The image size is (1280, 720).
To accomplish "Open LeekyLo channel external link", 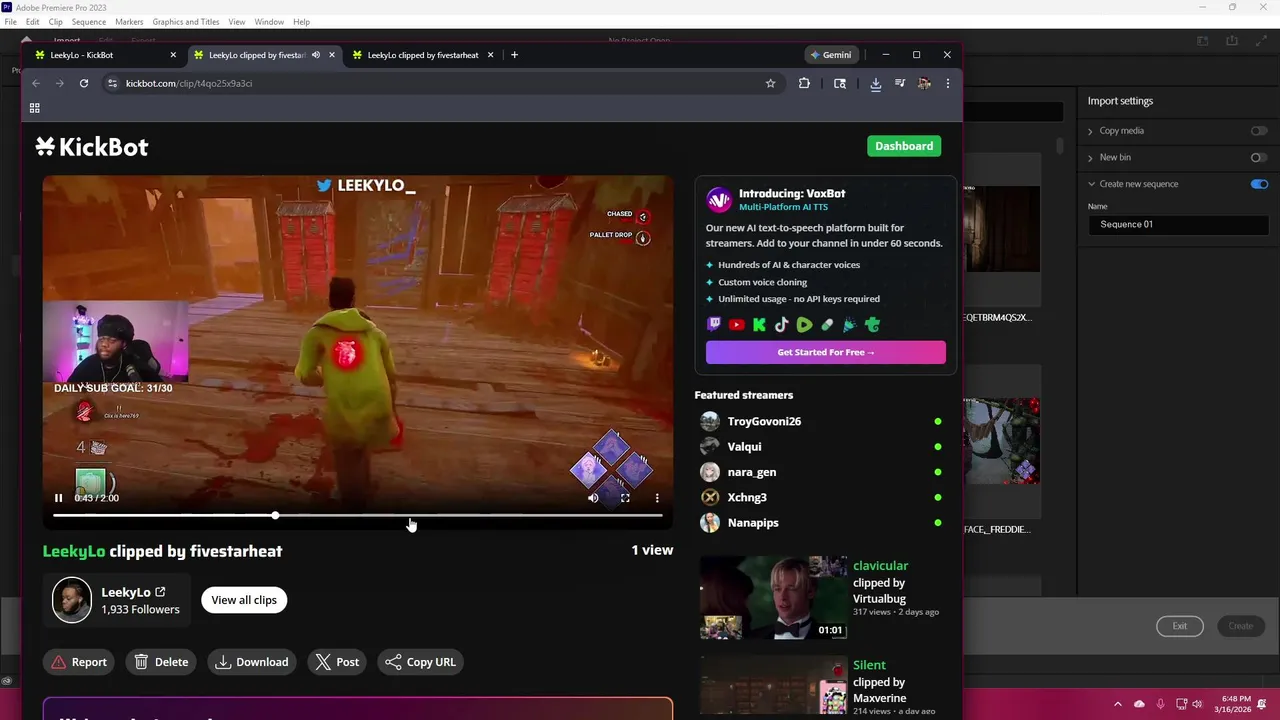I will point(160,592).
